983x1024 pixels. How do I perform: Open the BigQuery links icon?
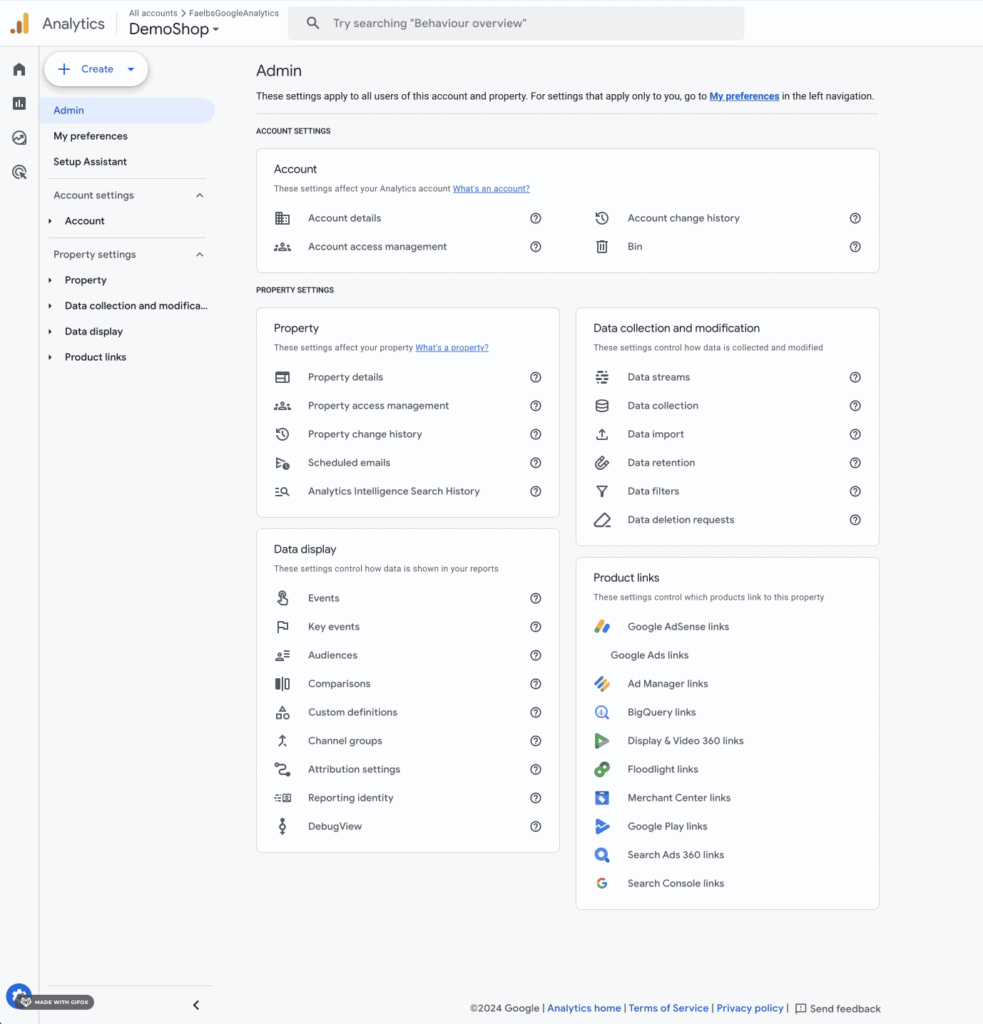click(601, 712)
